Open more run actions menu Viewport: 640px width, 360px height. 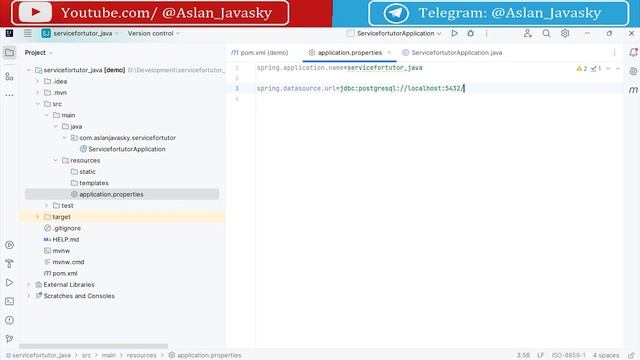[x=486, y=33]
